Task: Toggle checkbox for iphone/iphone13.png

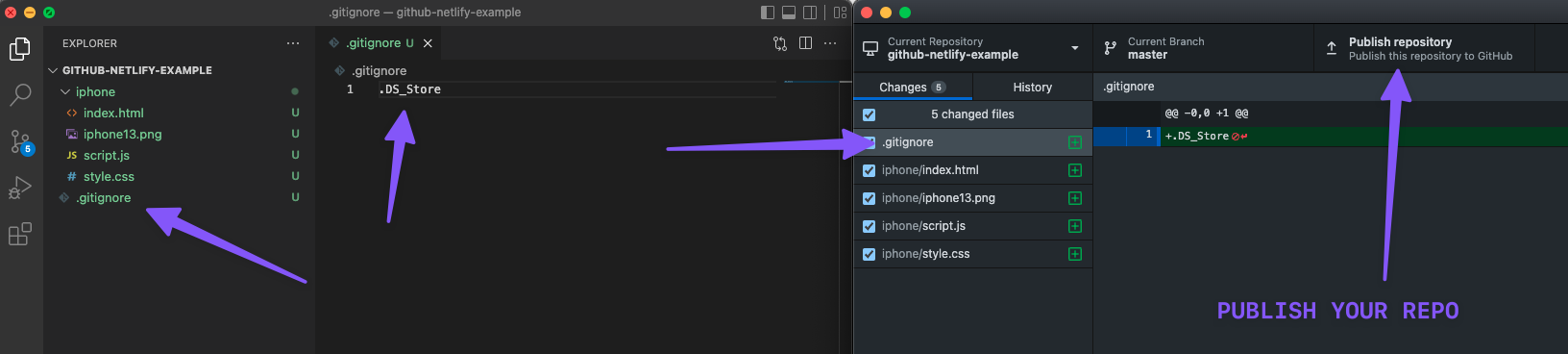Action: (x=870, y=198)
